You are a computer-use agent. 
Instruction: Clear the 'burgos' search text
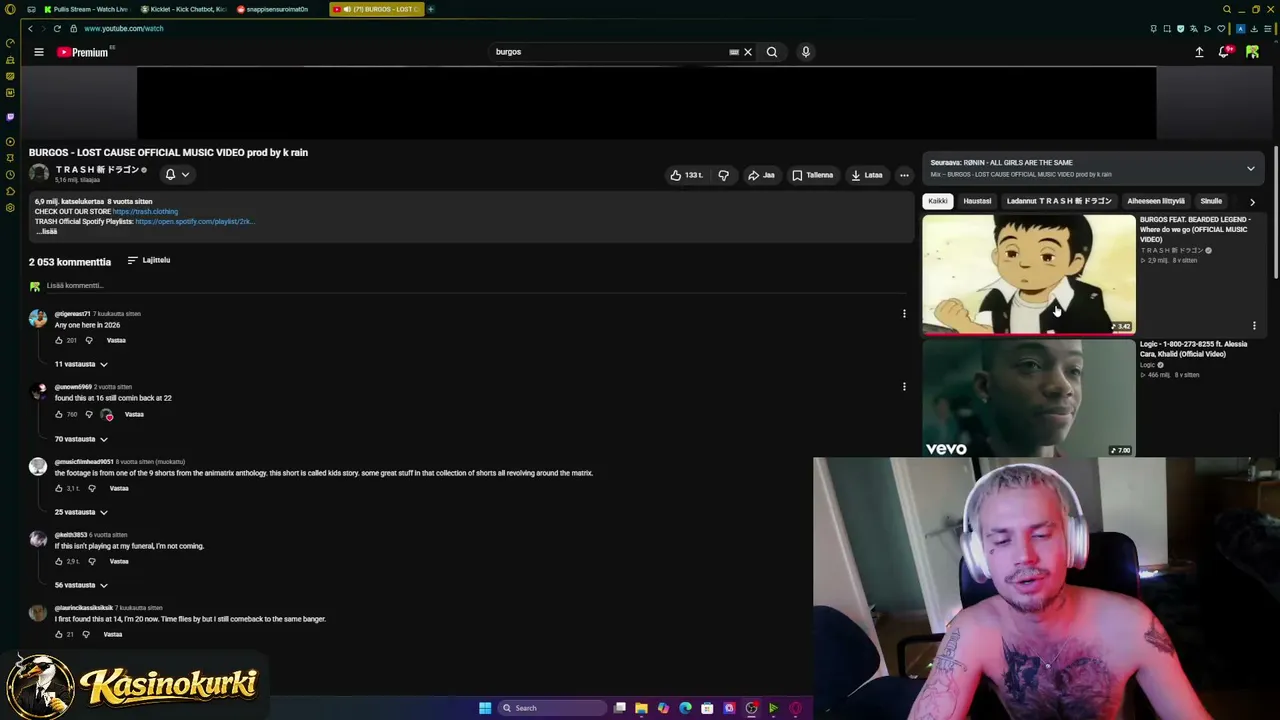[747, 52]
